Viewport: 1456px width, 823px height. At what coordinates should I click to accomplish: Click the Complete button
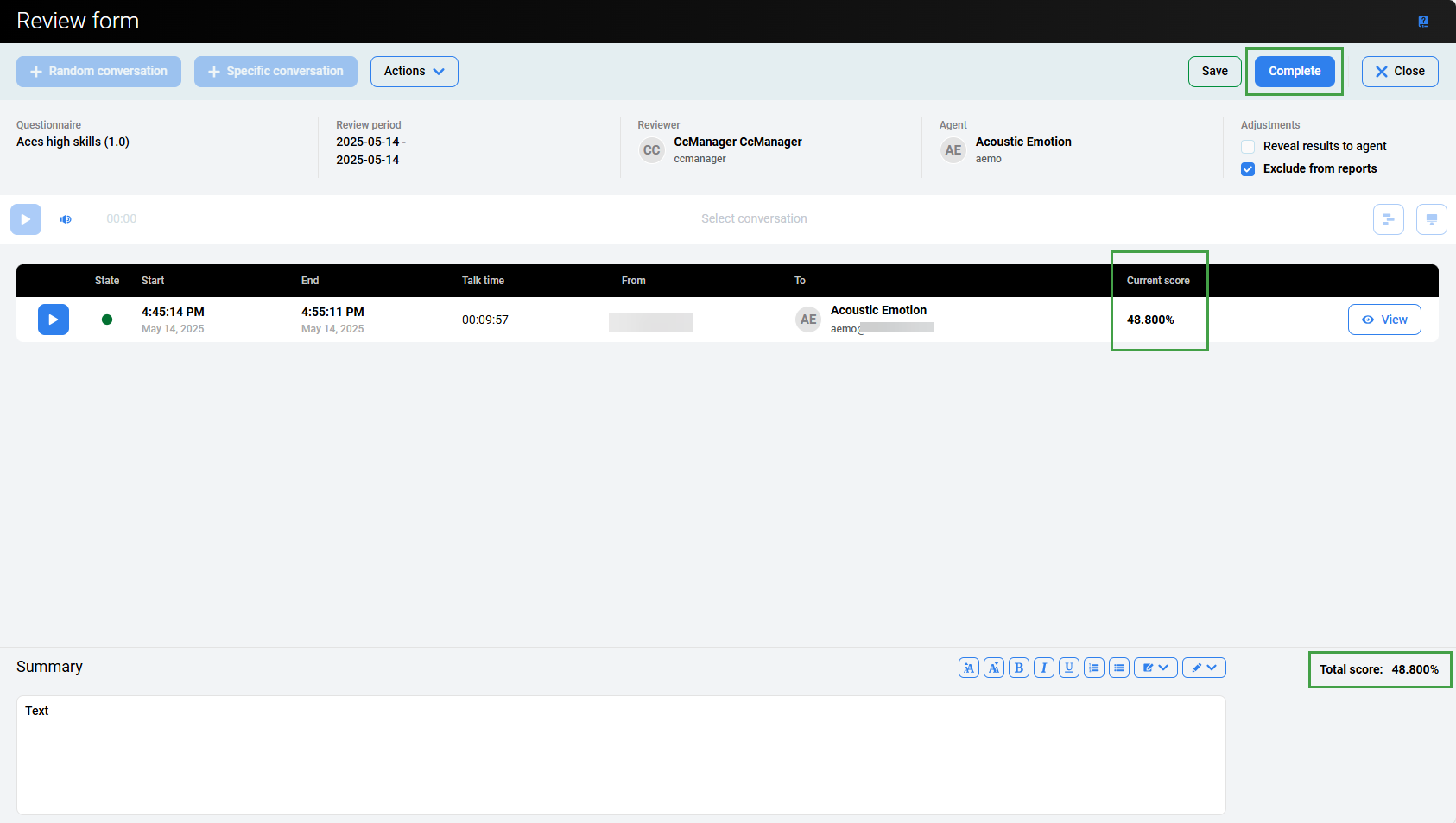1294,72
